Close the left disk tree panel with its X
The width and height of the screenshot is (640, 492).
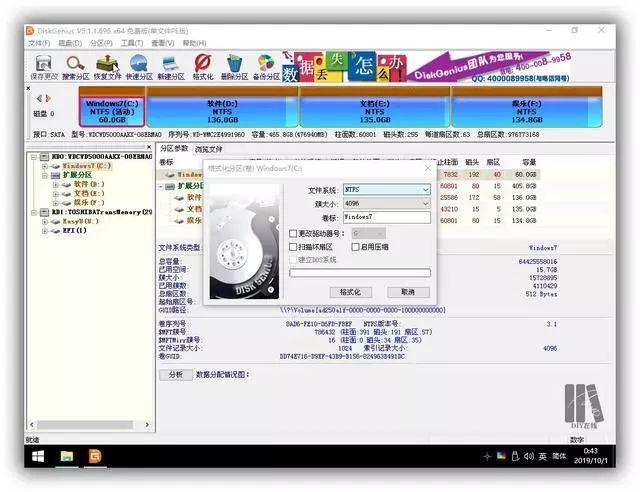pos(149,147)
